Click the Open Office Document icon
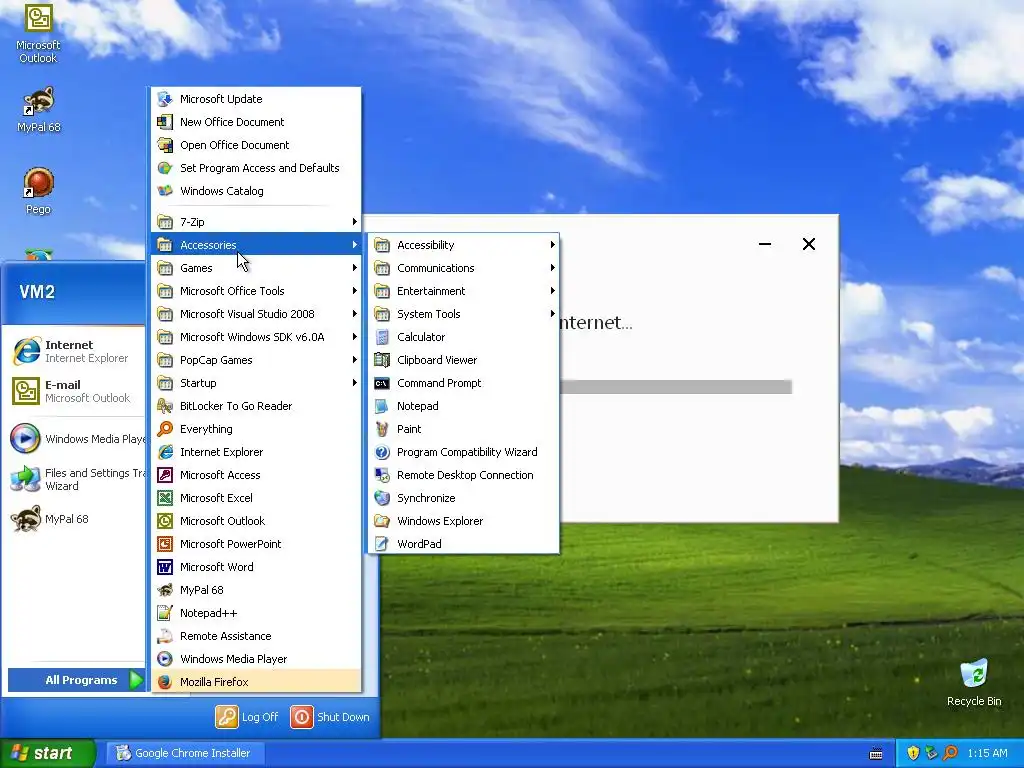The height and width of the screenshot is (768, 1024). (165, 145)
